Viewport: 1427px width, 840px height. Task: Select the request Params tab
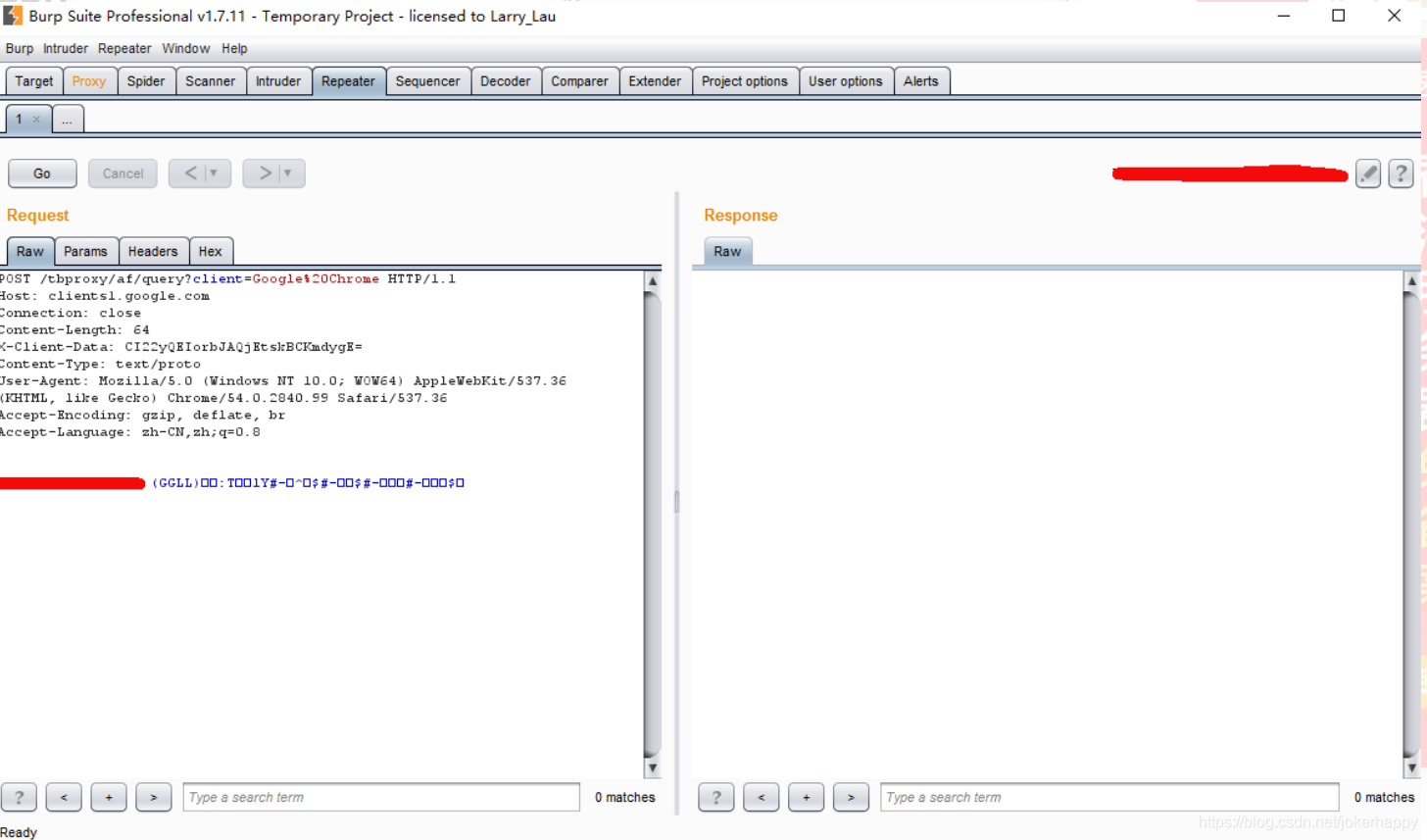pyautogui.click(x=85, y=252)
